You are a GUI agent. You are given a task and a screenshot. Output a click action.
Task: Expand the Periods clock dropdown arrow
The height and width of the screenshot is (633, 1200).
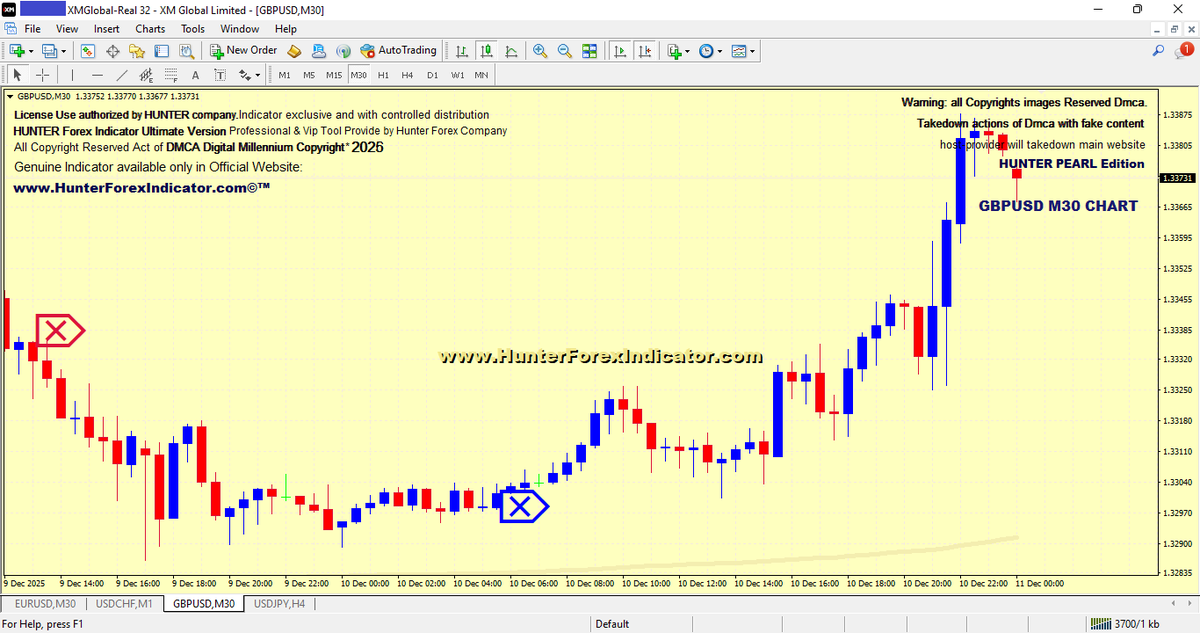click(720, 51)
